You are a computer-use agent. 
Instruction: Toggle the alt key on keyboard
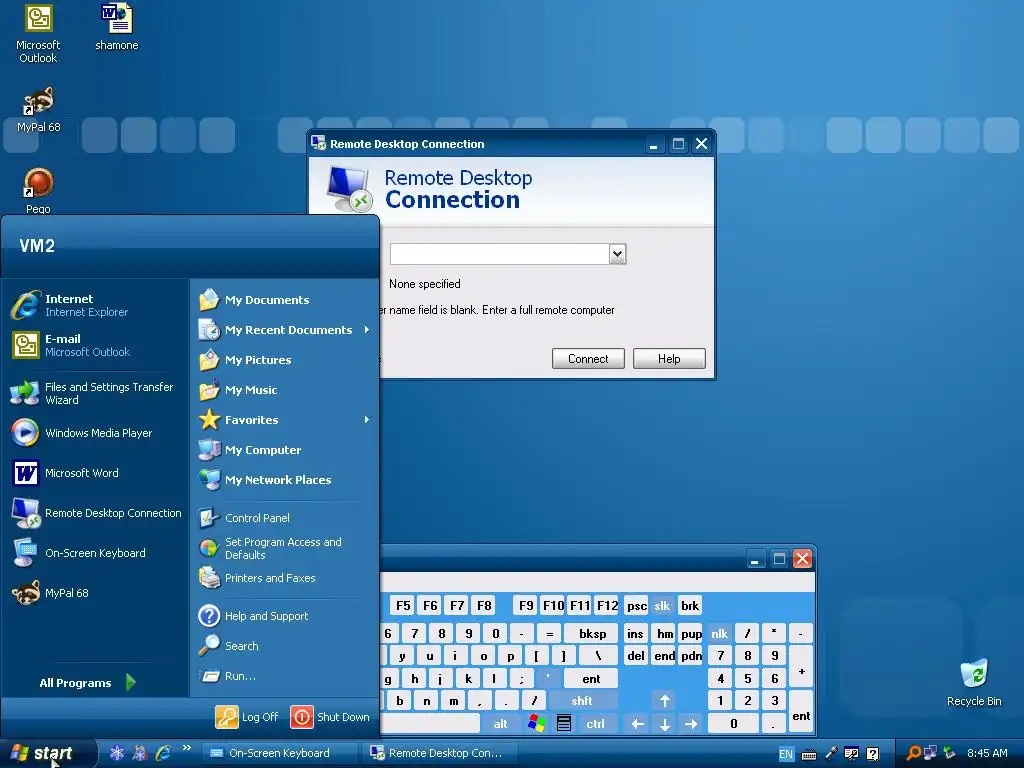[x=501, y=724]
